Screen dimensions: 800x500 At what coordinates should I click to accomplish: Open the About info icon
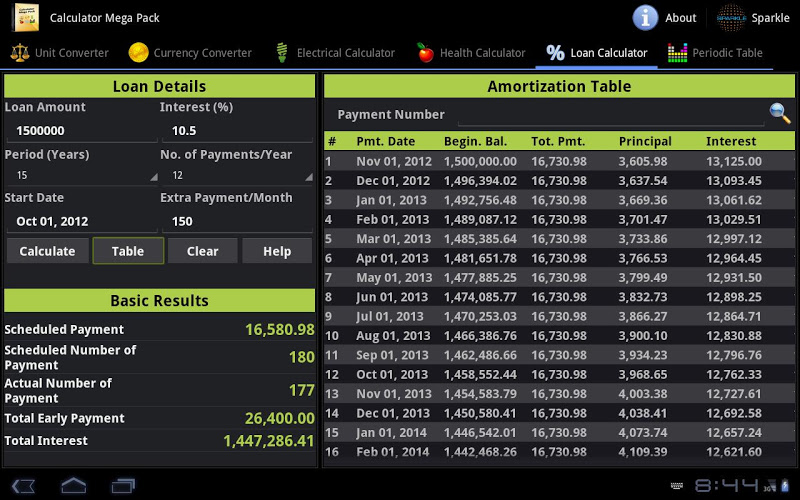(645, 18)
